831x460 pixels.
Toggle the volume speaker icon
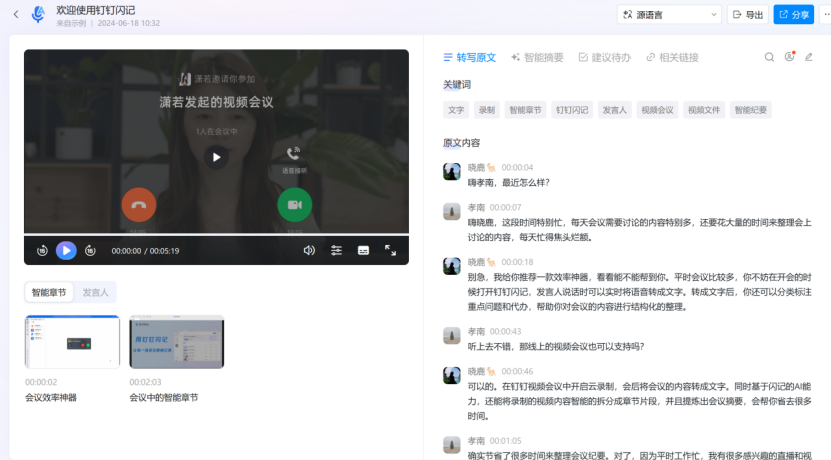[x=309, y=250]
